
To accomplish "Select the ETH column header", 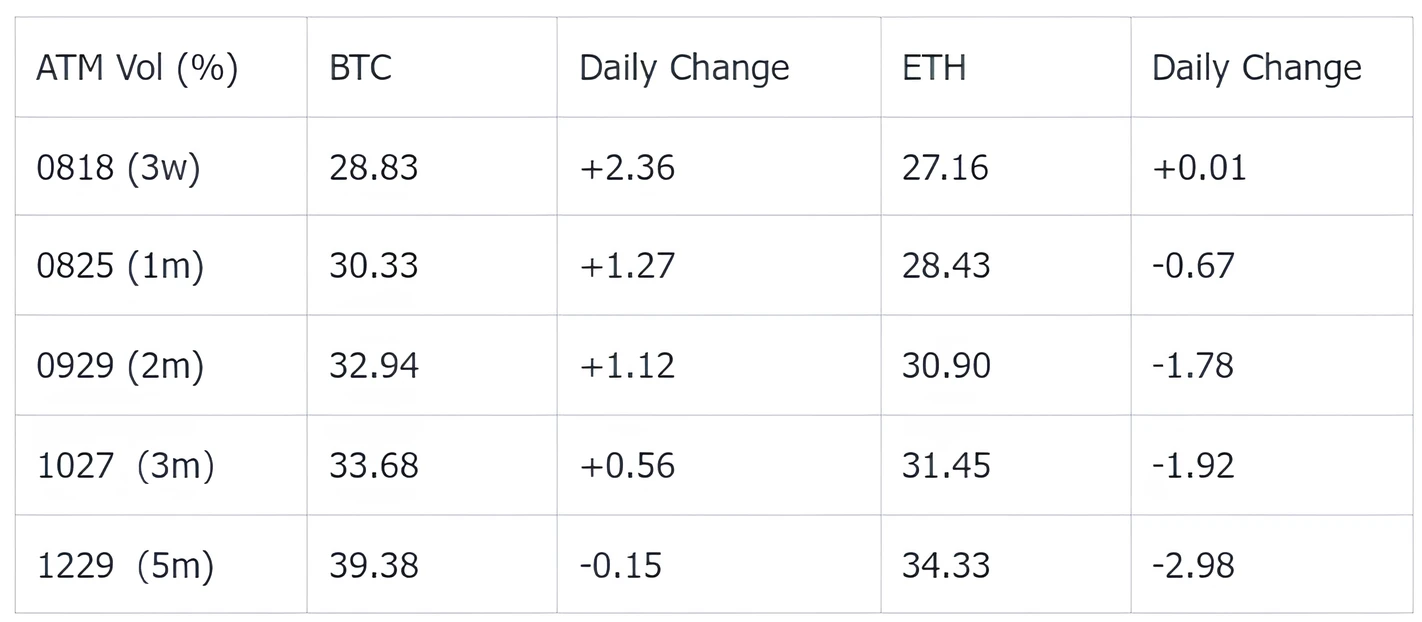I will pos(934,68).
